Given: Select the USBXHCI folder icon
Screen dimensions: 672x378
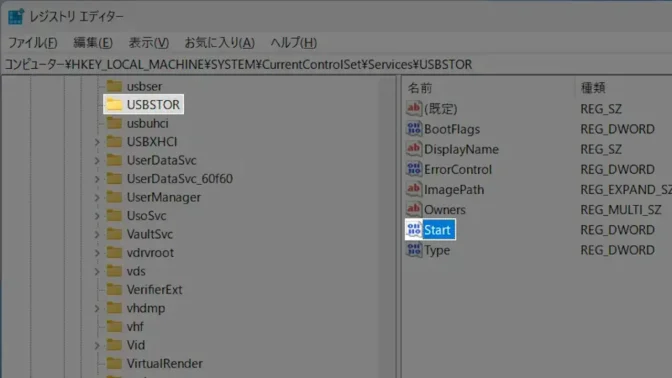Looking at the screenshot, I should (114, 141).
